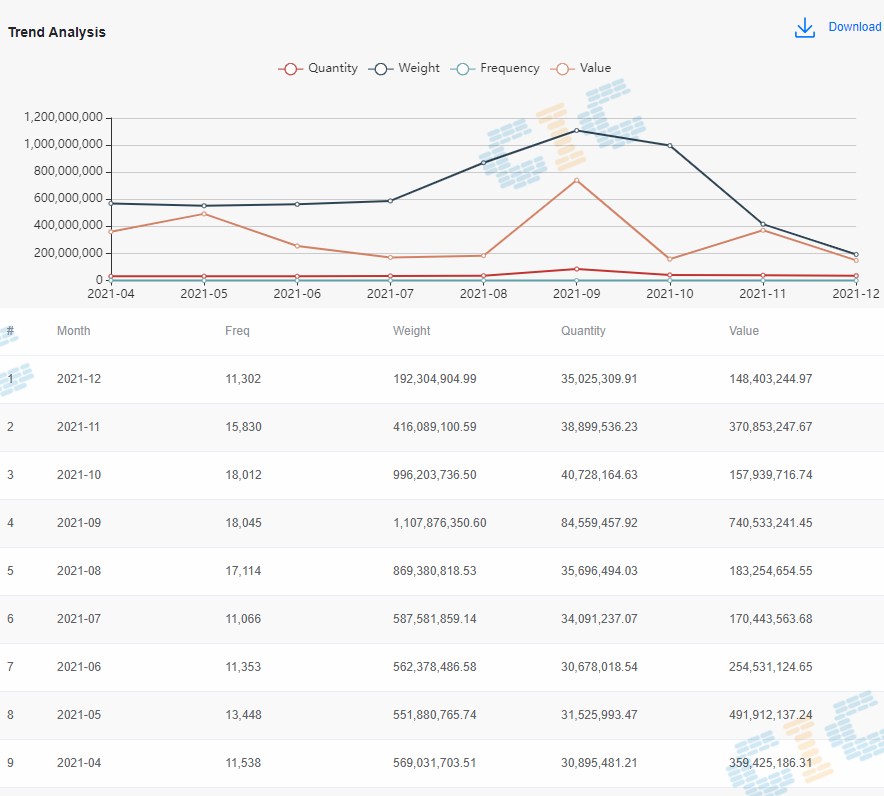Click weight value 587,581,859.14
This screenshot has width=884, height=796.
(x=435, y=618)
